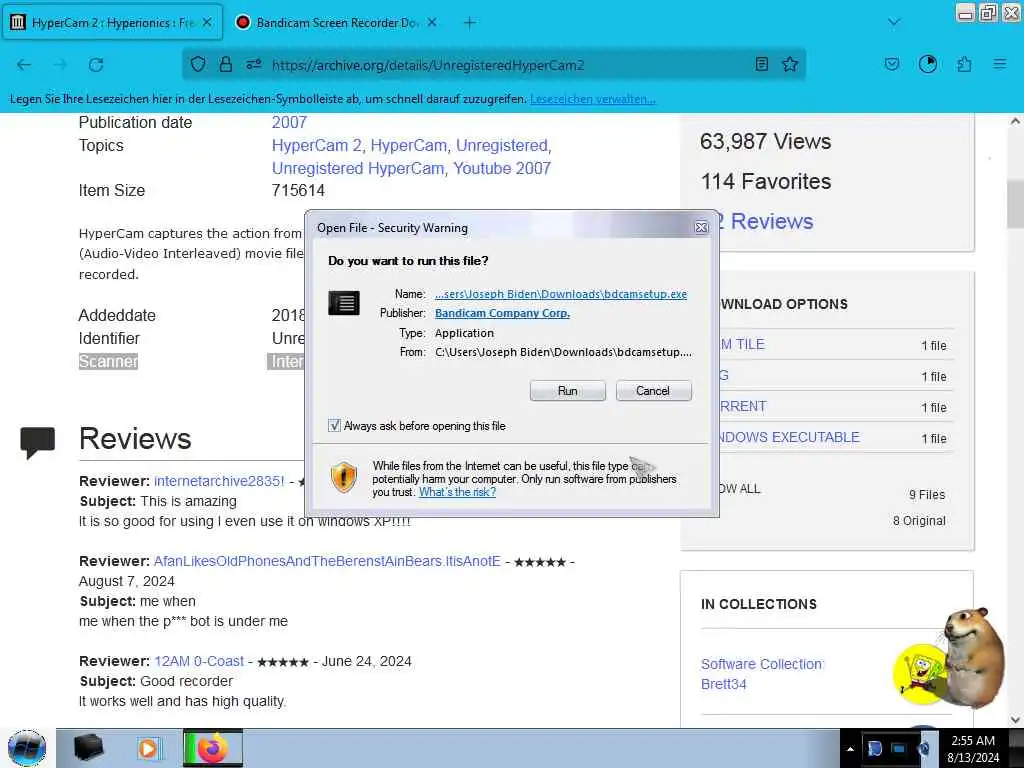Open reviewer AfanLikesOldPhonesAndTheBerenstAinBears profile
Viewport: 1024px width, 768px height.
pos(327,561)
